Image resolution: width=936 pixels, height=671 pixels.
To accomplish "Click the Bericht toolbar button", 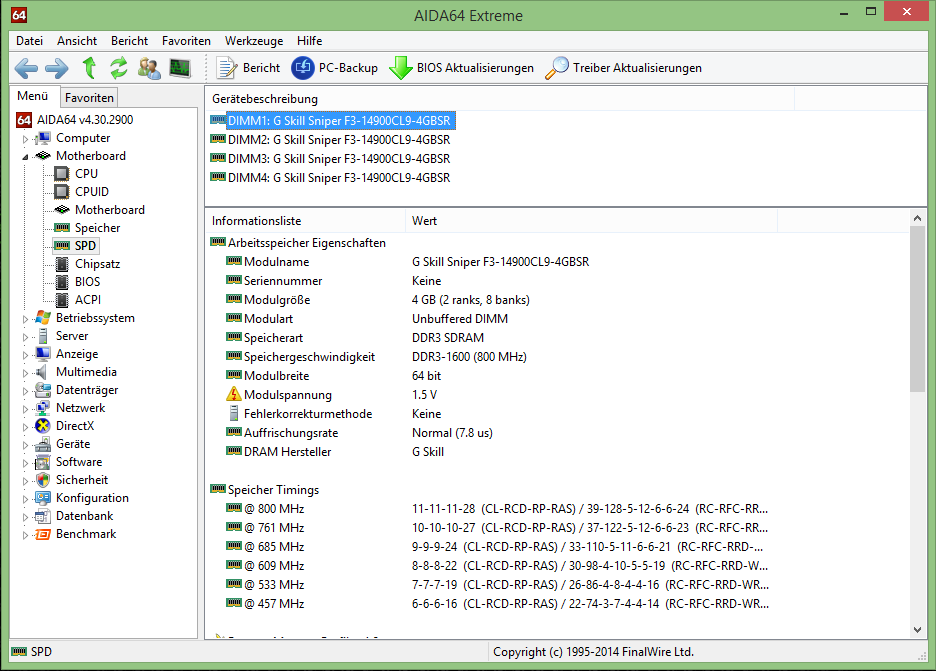I will coord(248,68).
